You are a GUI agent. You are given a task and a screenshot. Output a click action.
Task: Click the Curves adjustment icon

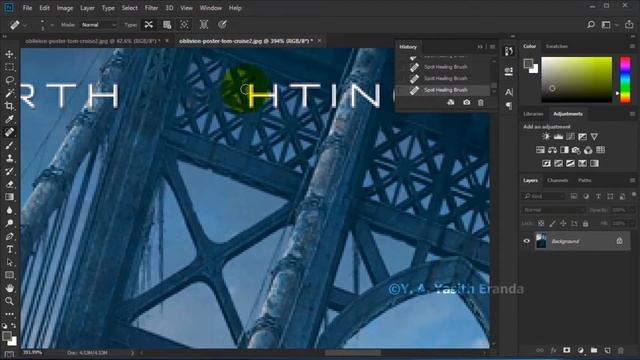point(570,137)
